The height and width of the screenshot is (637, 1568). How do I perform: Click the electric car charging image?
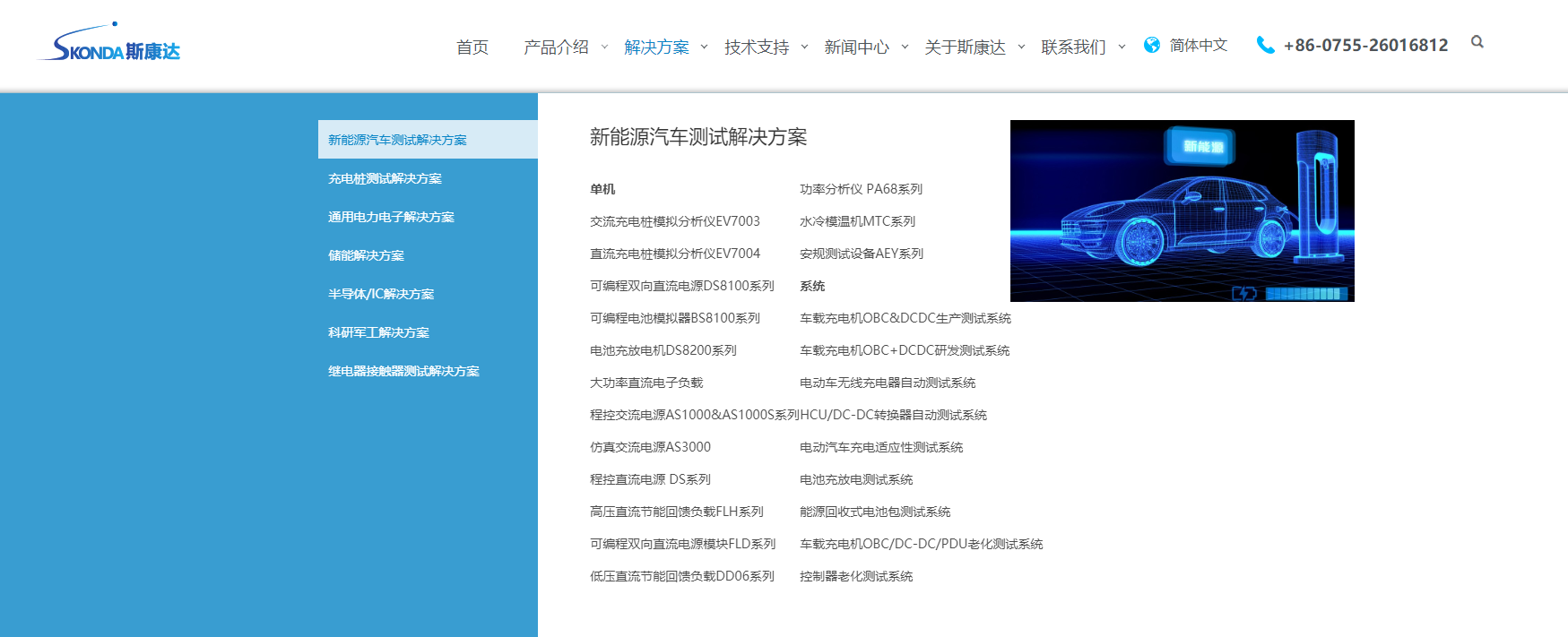(x=1182, y=211)
